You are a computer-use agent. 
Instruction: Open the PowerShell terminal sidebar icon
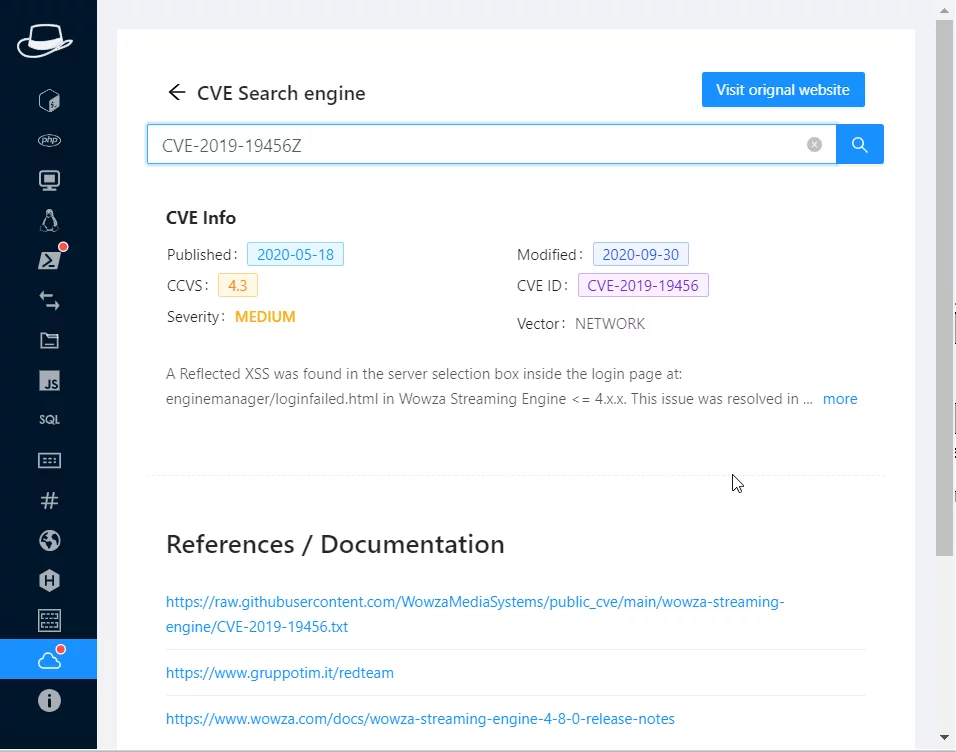49,260
